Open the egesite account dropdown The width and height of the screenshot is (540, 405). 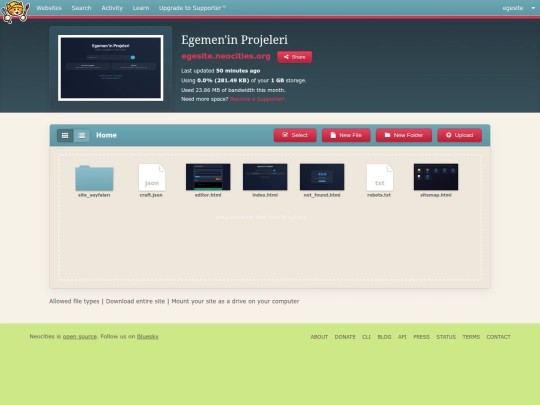[x=518, y=8]
